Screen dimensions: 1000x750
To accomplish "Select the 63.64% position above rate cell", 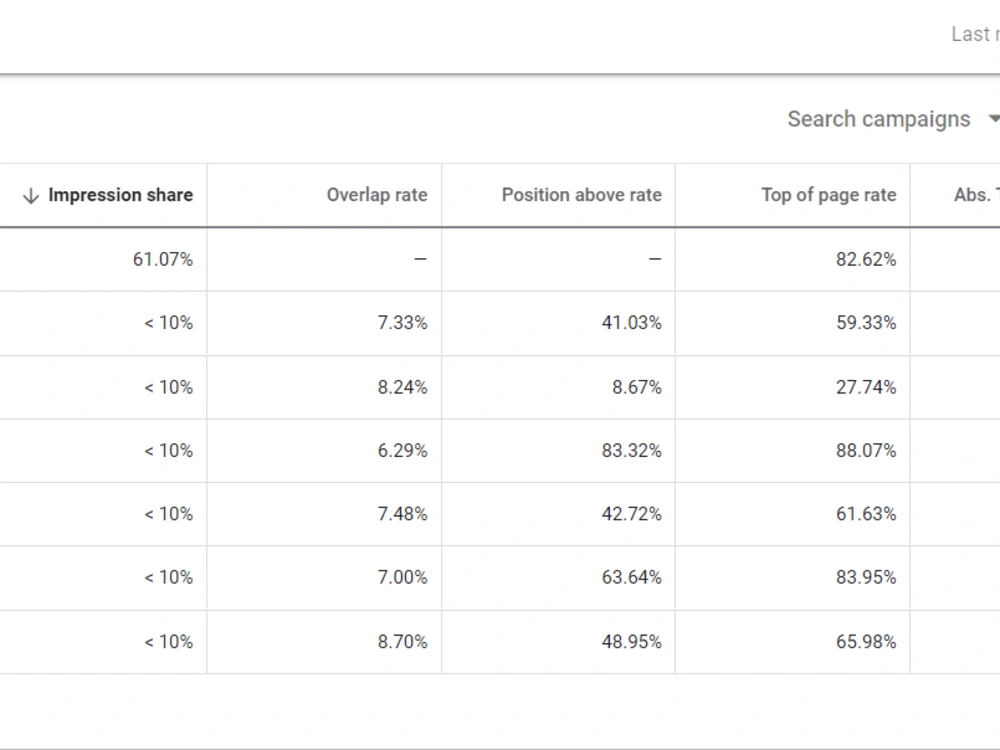I will (x=631, y=577).
